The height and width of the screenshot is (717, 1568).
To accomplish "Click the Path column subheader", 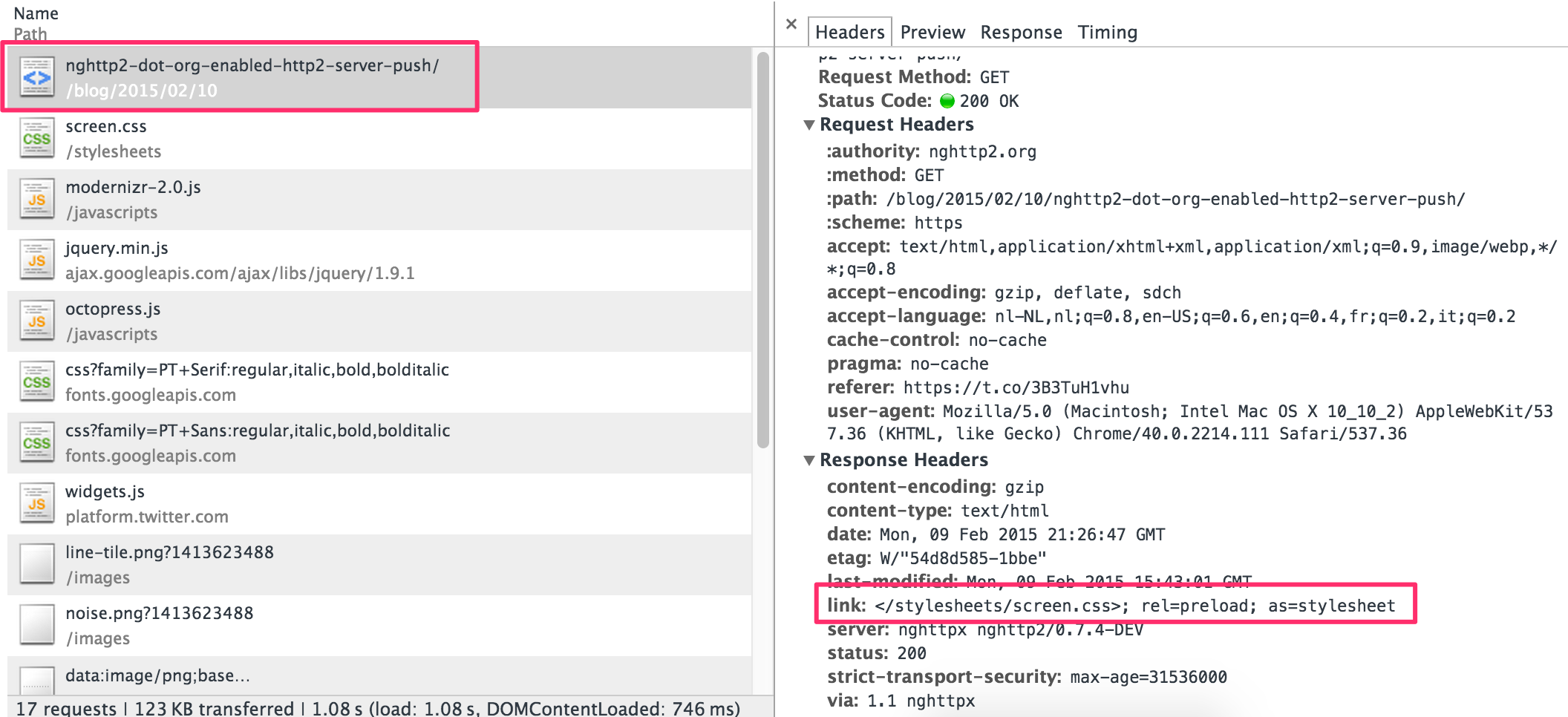I will [30, 34].
